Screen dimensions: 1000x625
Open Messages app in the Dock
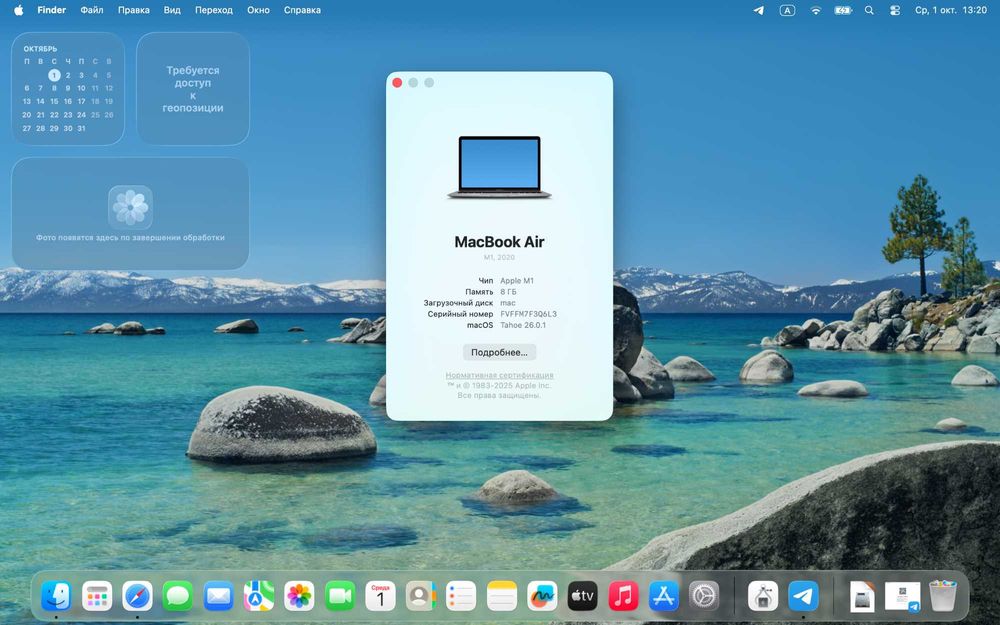[178, 596]
